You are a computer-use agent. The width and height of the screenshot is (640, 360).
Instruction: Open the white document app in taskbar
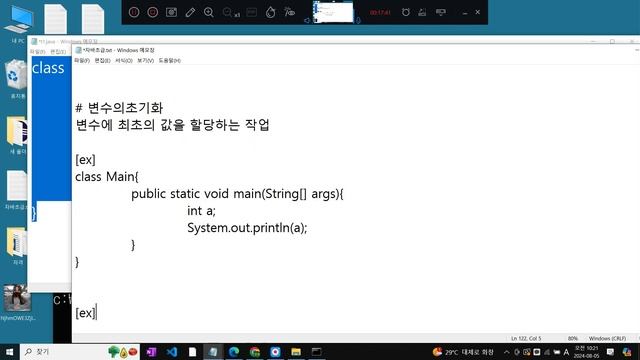click(192, 352)
